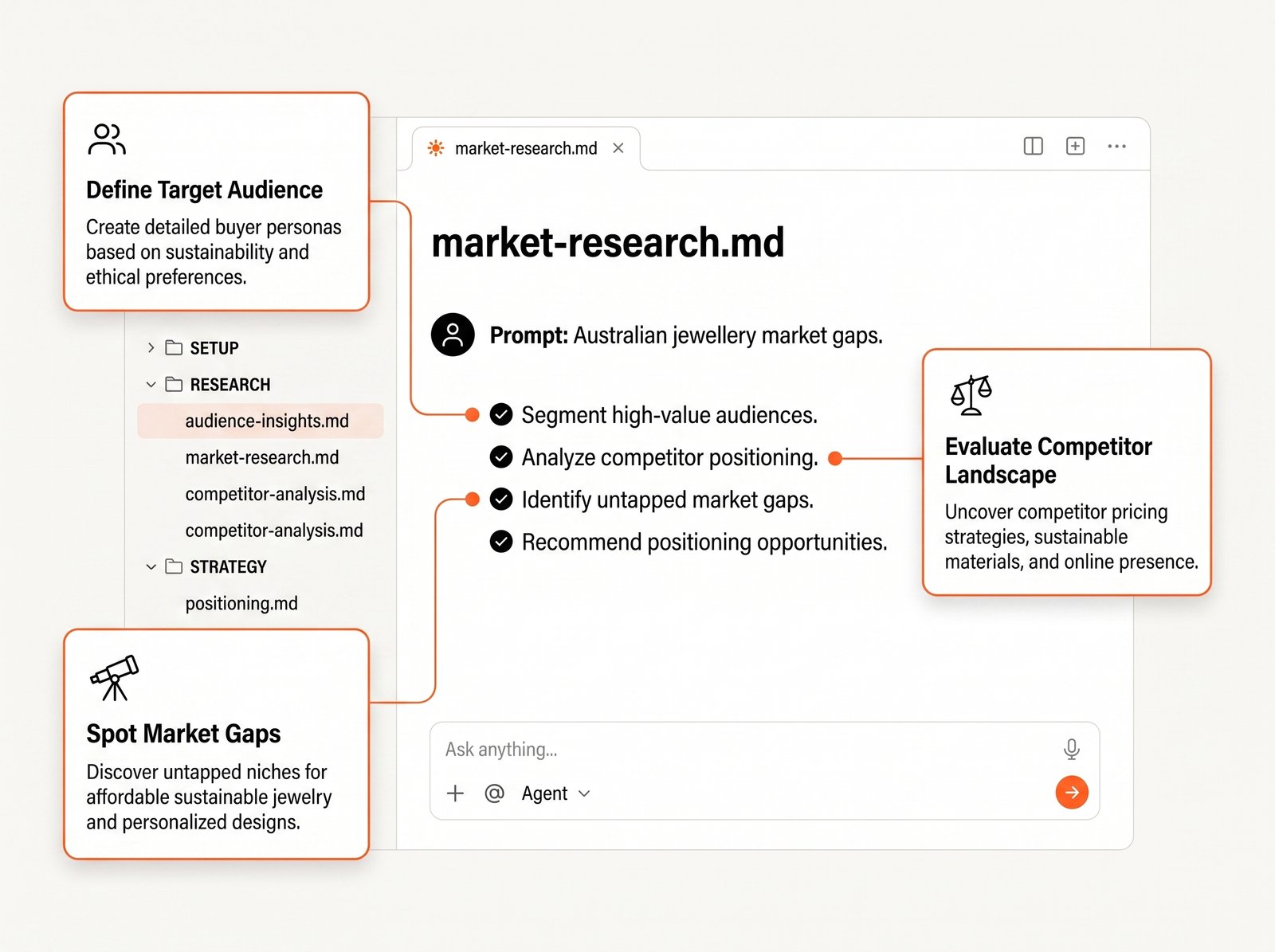Viewport: 1275px width, 952px height.
Task: Activate the microphone voice input
Action: [1072, 749]
